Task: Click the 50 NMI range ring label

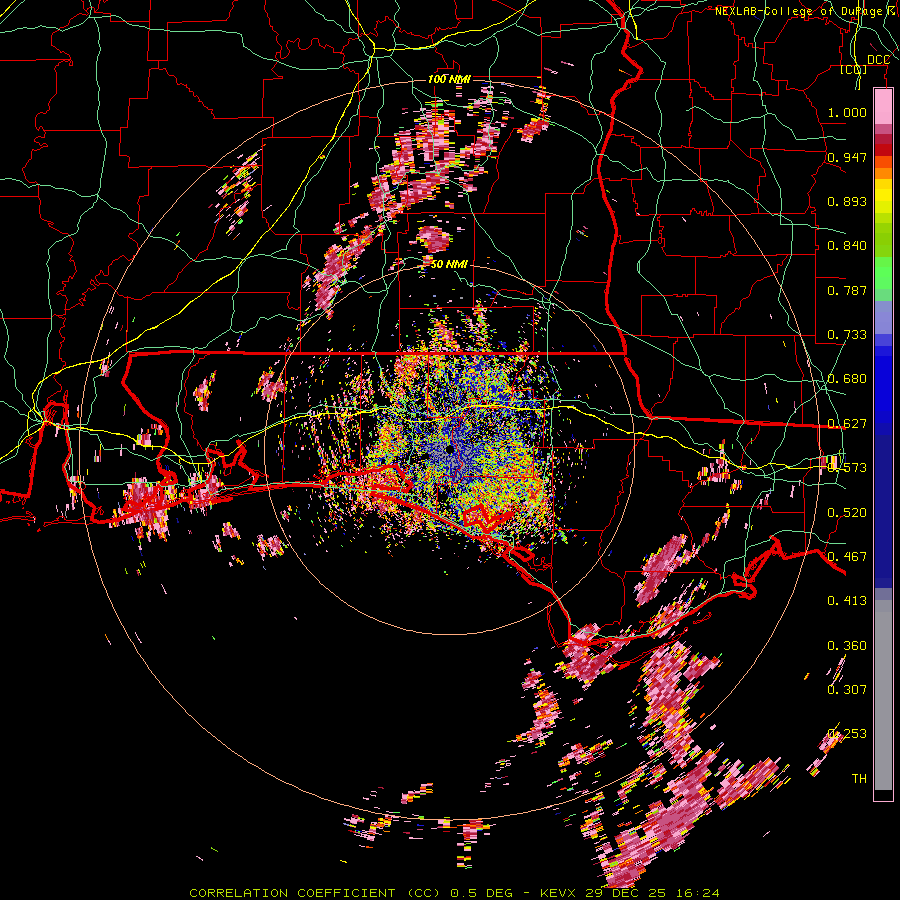Action: (449, 264)
